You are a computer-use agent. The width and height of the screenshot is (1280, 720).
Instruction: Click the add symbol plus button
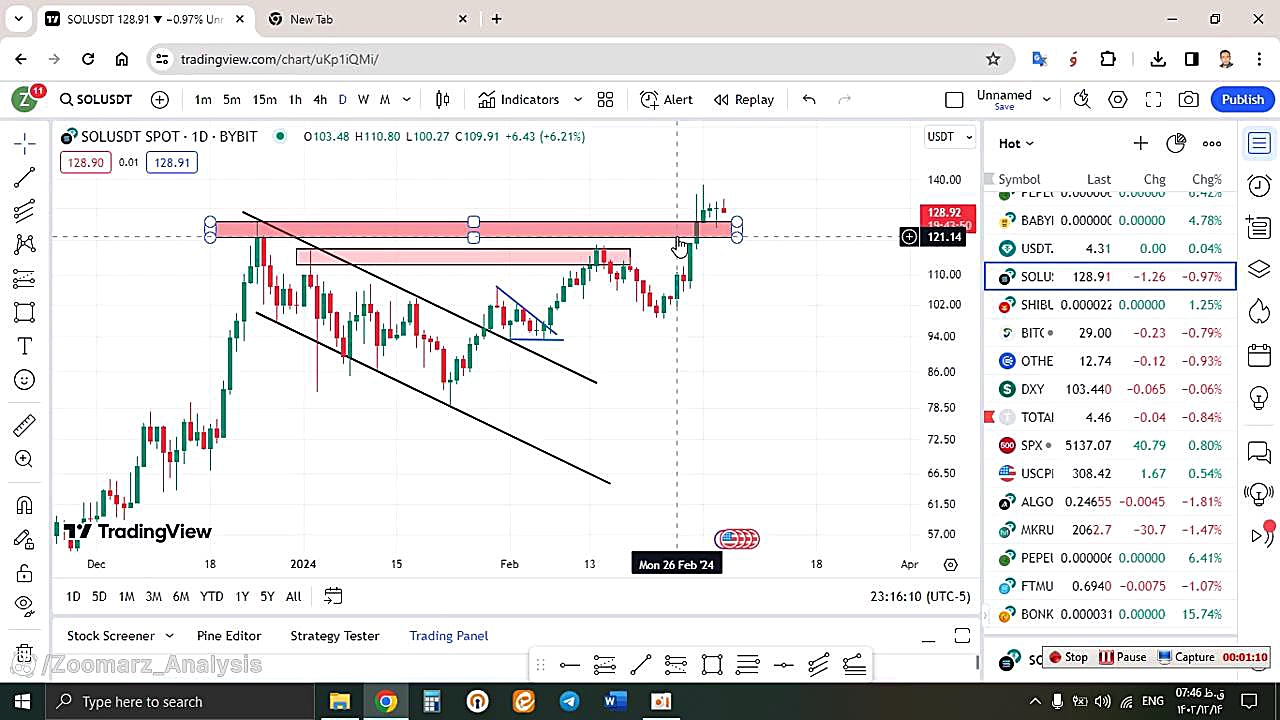[160, 99]
